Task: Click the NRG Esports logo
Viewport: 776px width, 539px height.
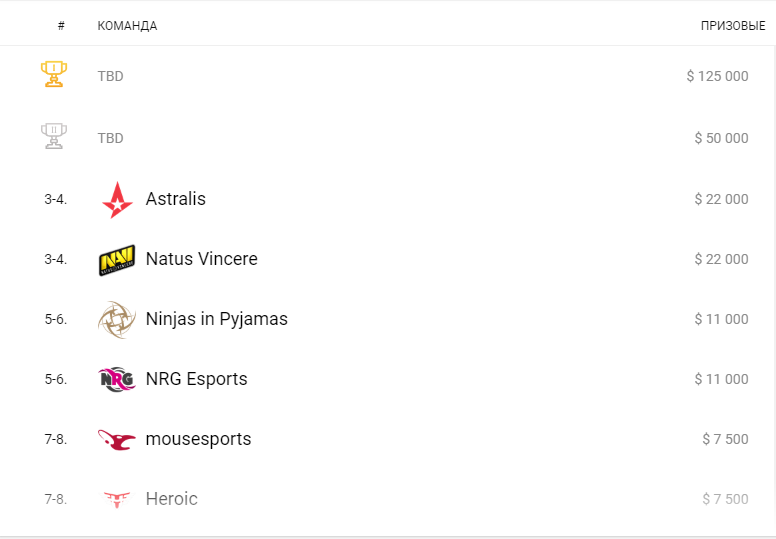Action: click(x=117, y=380)
